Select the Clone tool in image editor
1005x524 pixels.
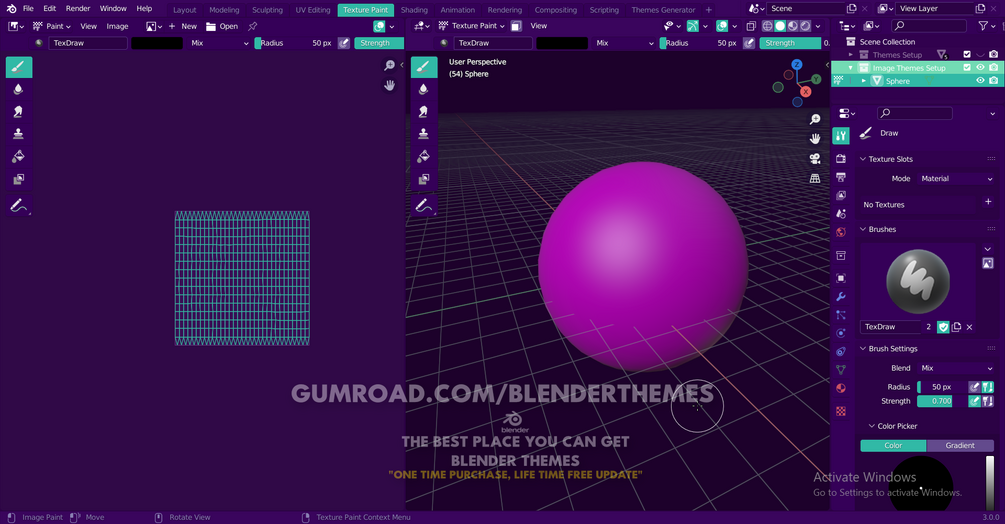click(x=19, y=134)
